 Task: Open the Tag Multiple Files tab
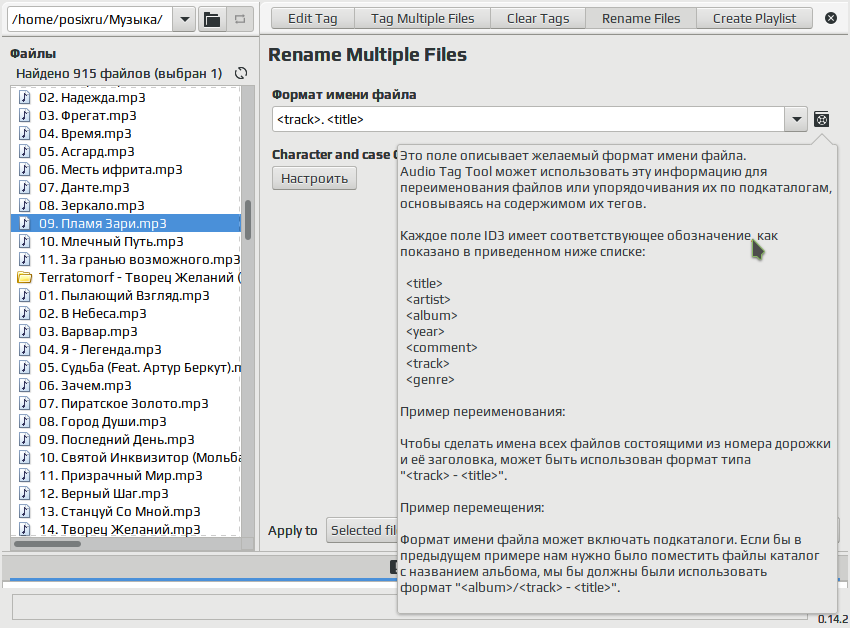(x=422, y=18)
